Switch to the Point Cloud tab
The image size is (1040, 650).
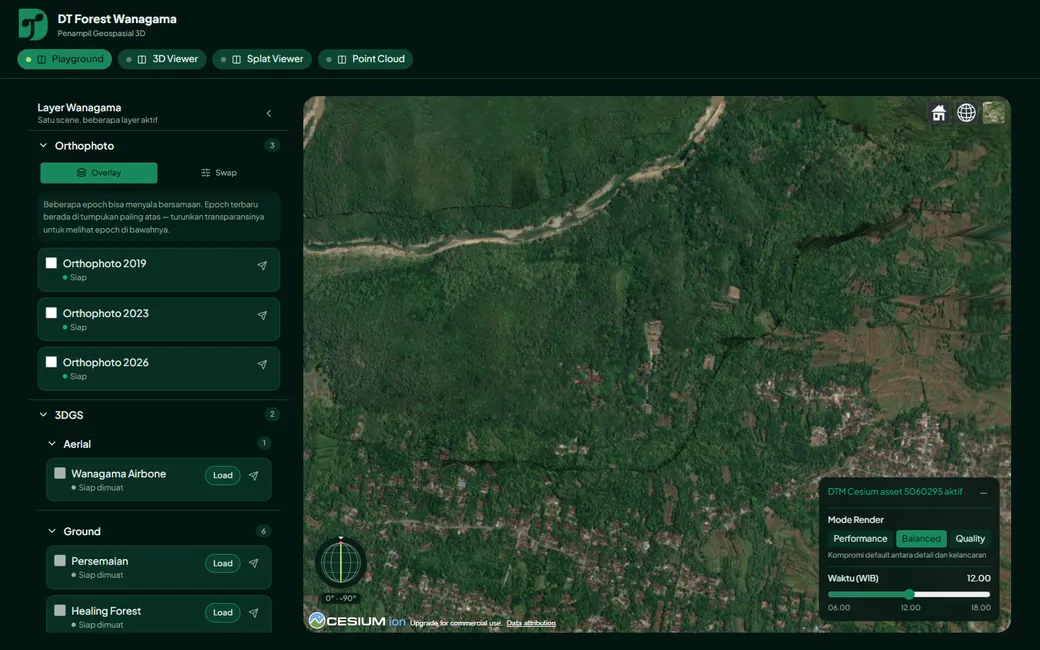coord(365,59)
